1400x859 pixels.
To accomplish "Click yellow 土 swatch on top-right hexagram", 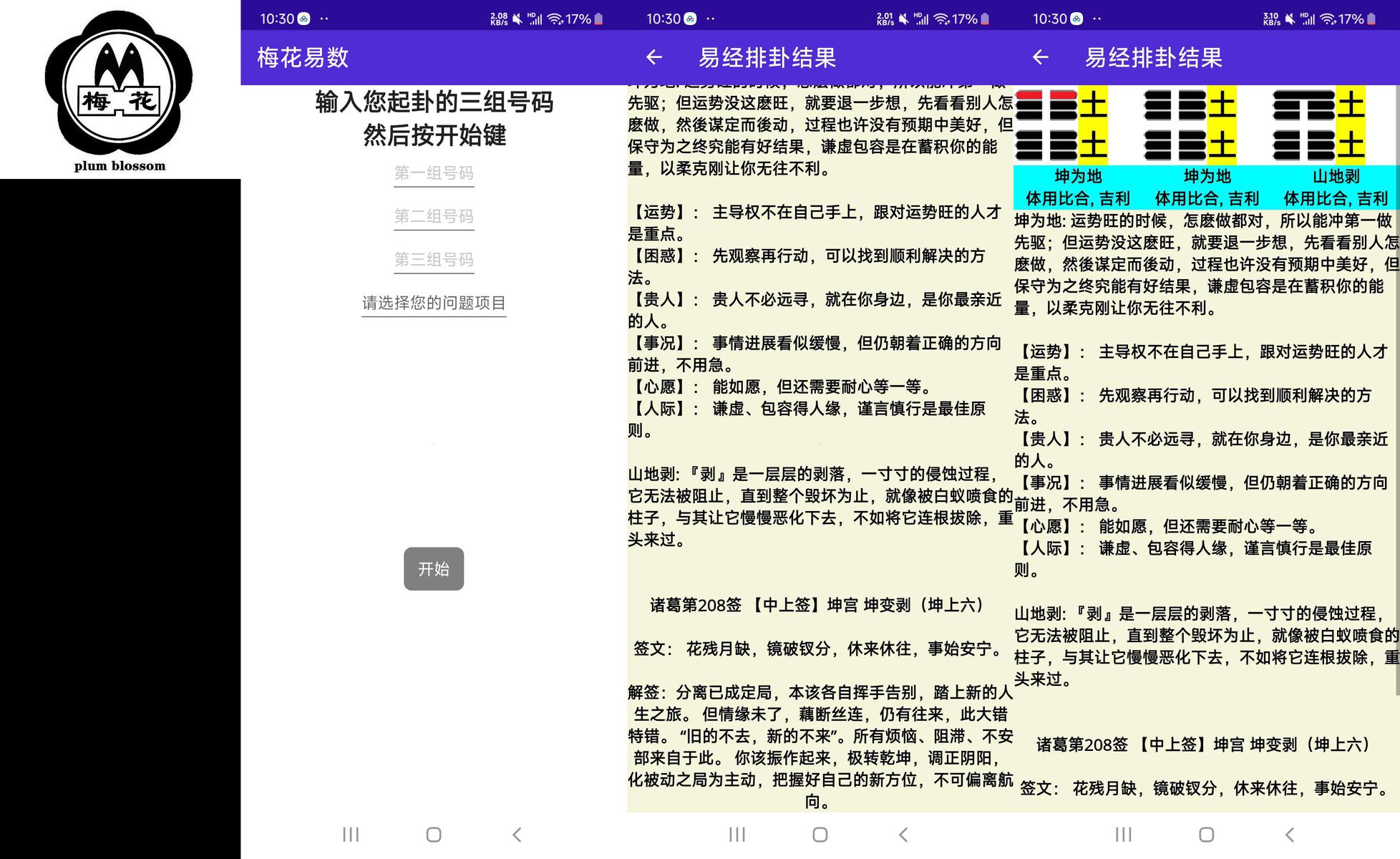I will click(x=1351, y=105).
